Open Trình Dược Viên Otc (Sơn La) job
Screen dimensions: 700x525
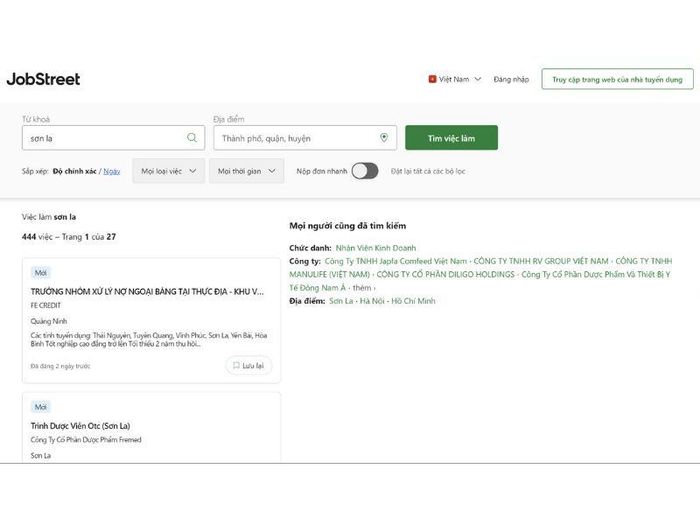[80, 425]
